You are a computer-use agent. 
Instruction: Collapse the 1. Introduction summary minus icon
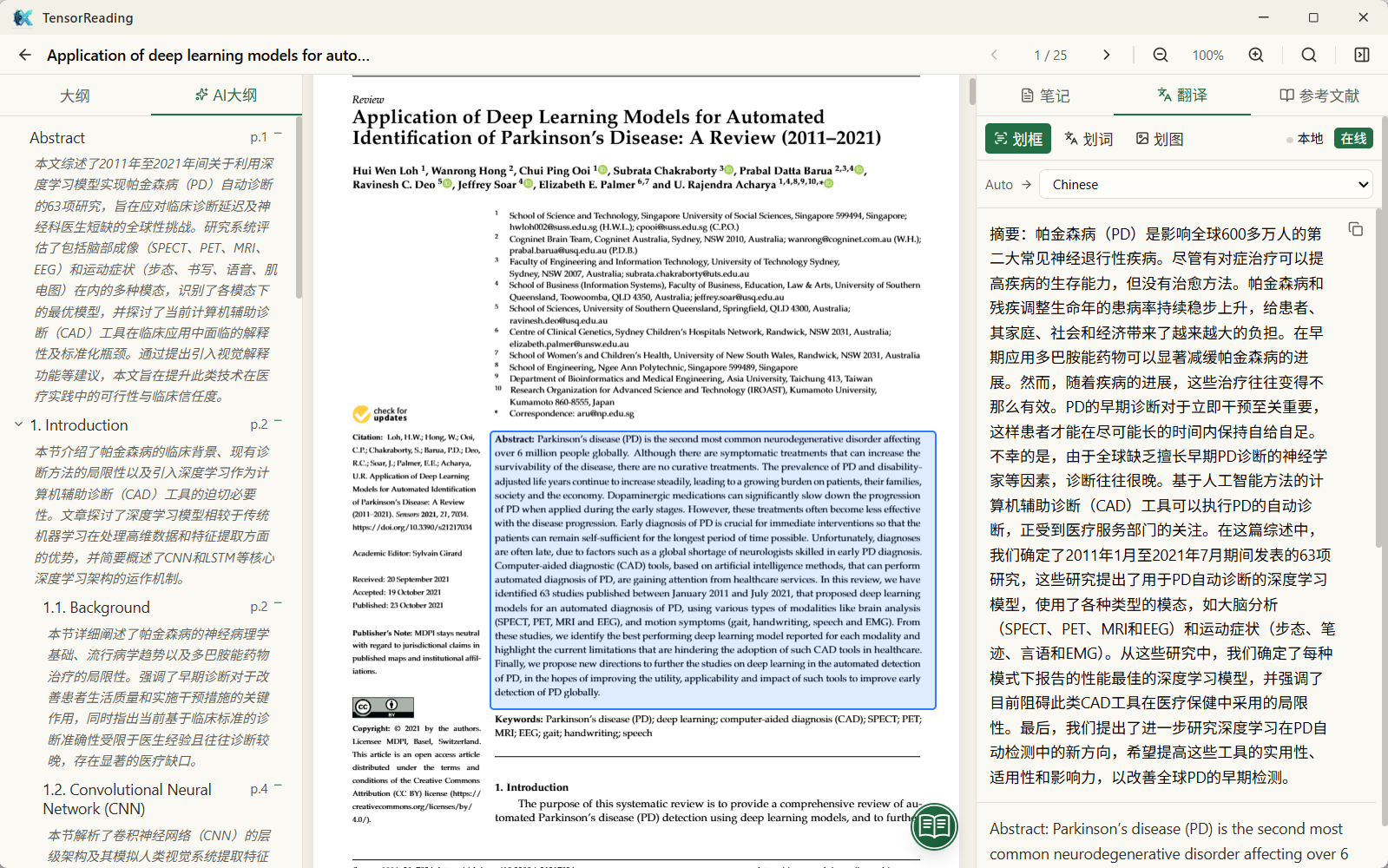pos(279,422)
